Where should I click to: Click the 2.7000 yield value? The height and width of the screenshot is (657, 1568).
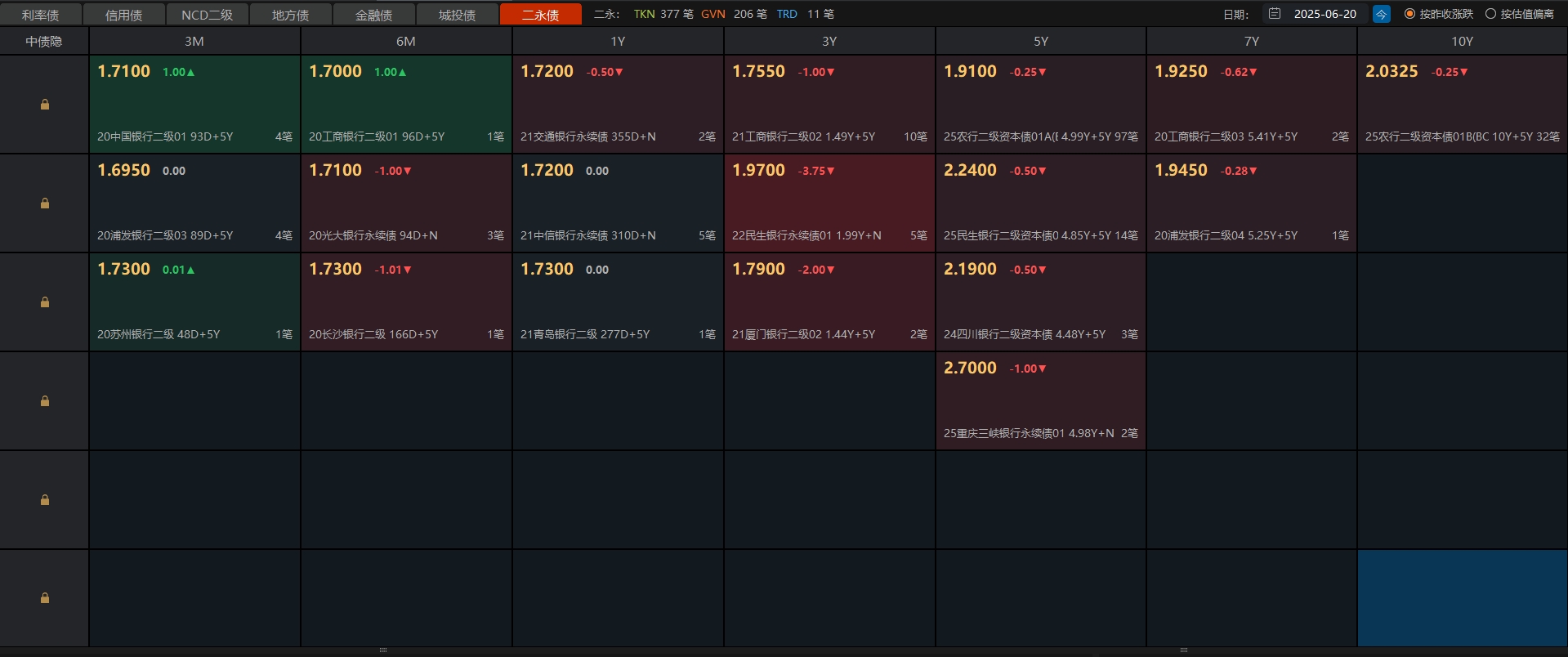(x=970, y=368)
